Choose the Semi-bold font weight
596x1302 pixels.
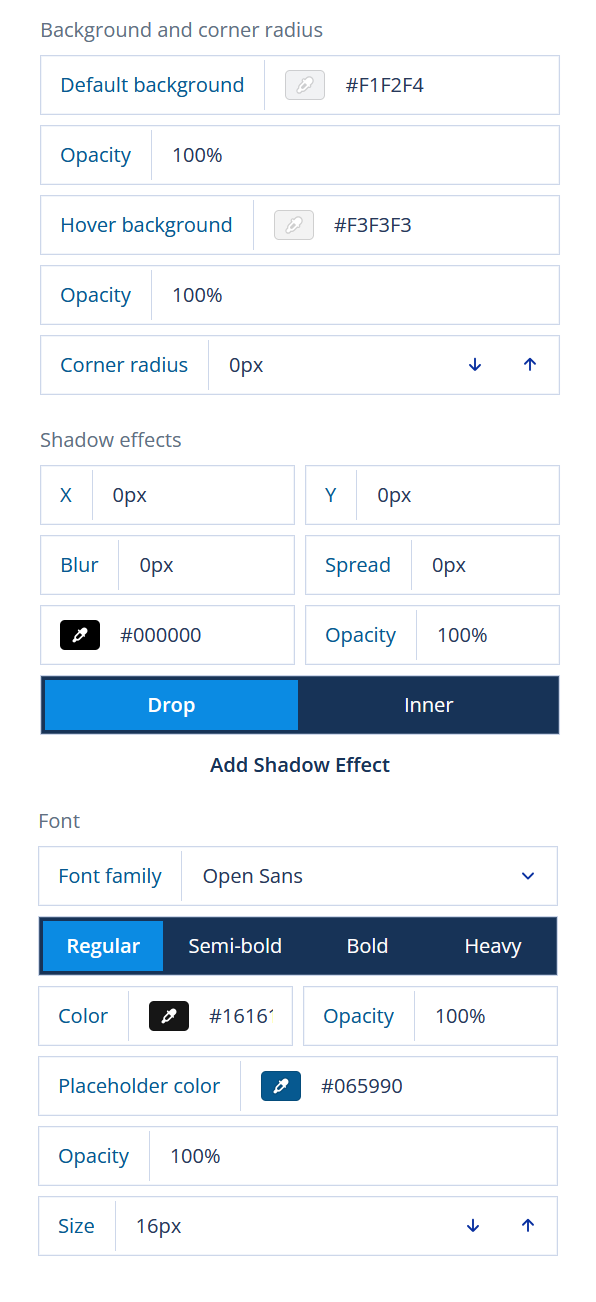click(235, 946)
